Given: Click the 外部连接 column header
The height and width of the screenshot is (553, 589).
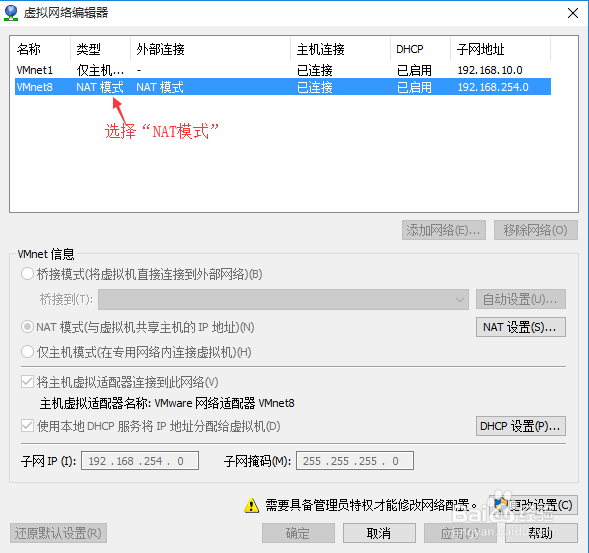Looking at the screenshot, I should (x=160, y=49).
